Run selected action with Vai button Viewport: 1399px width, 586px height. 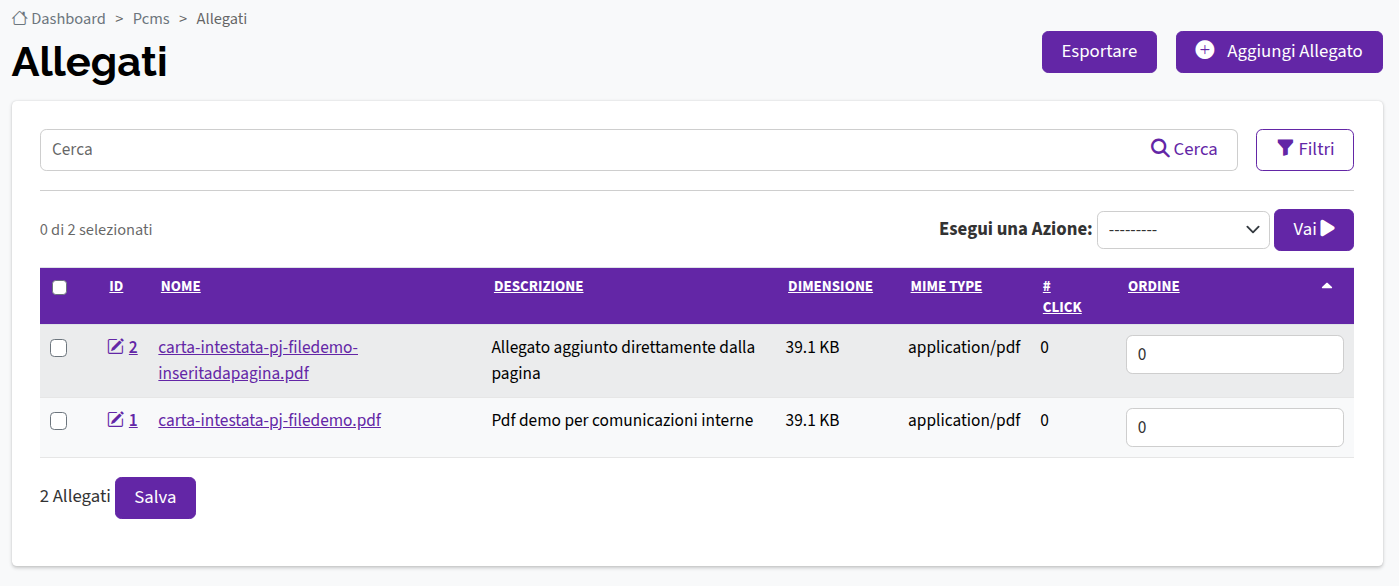click(x=1314, y=230)
